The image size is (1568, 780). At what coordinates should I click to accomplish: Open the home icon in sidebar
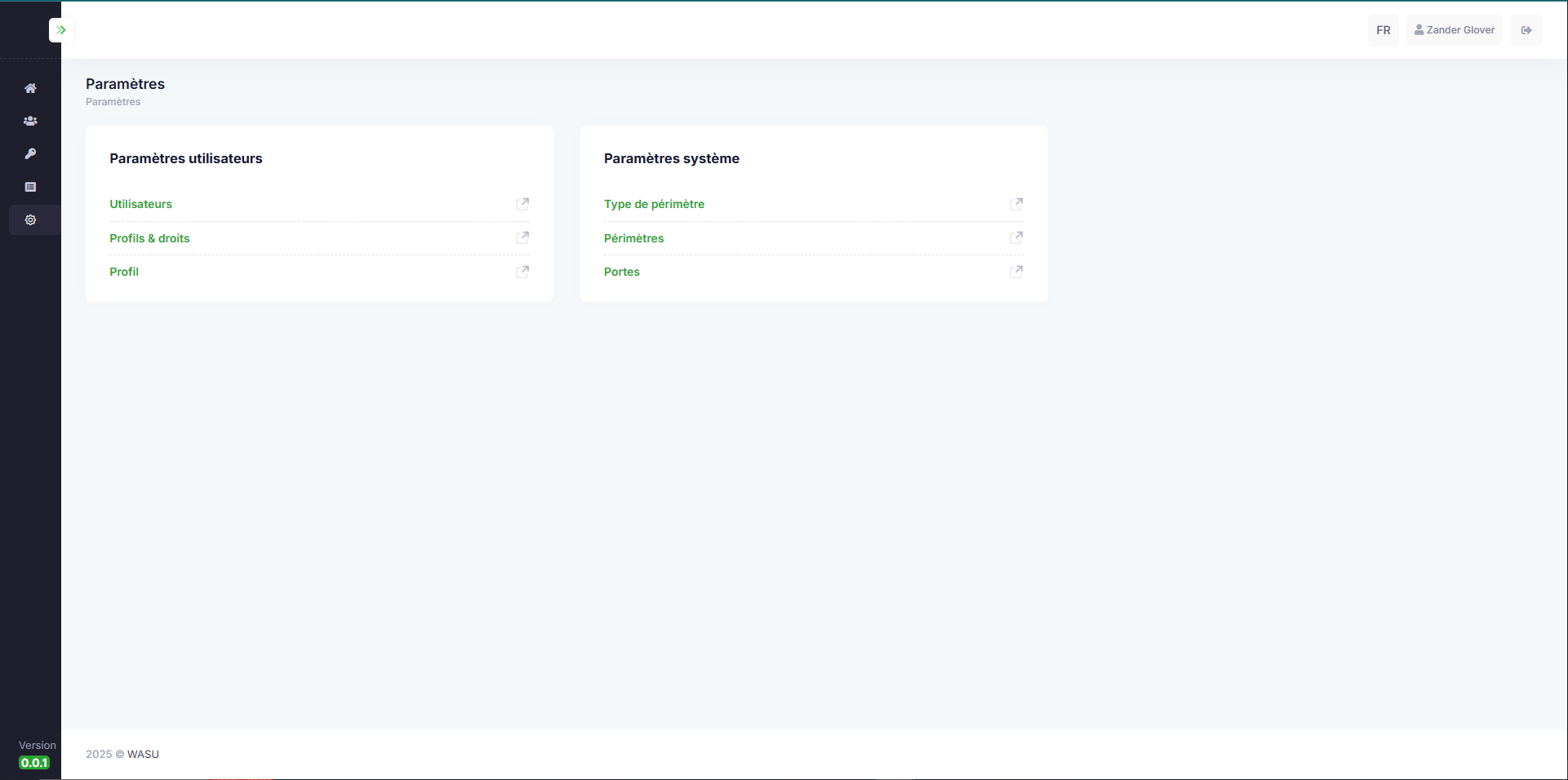[30, 88]
